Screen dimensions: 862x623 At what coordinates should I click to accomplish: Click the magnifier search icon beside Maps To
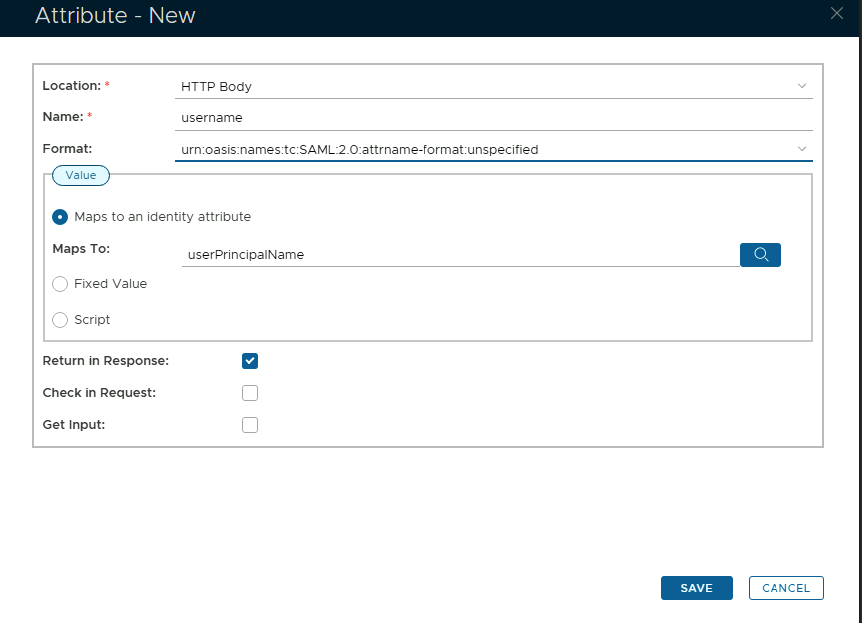(760, 255)
